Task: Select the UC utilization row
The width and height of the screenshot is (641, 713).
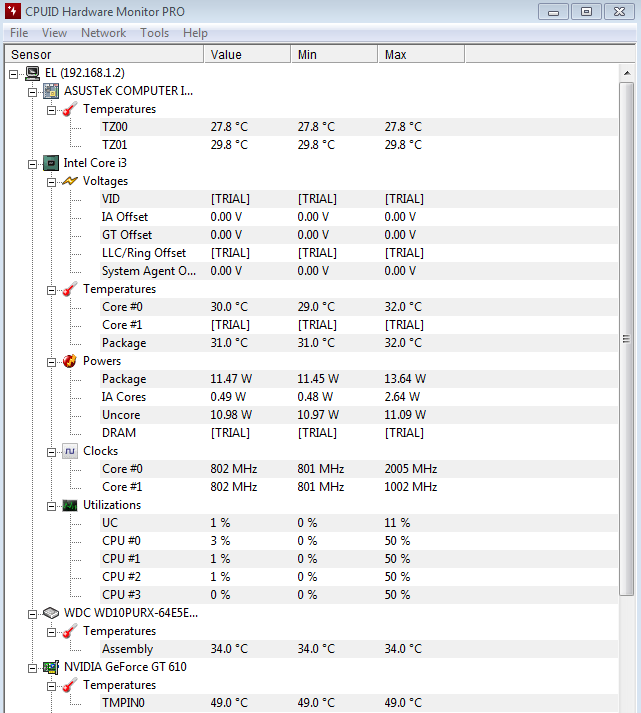Action: coord(359,523)
